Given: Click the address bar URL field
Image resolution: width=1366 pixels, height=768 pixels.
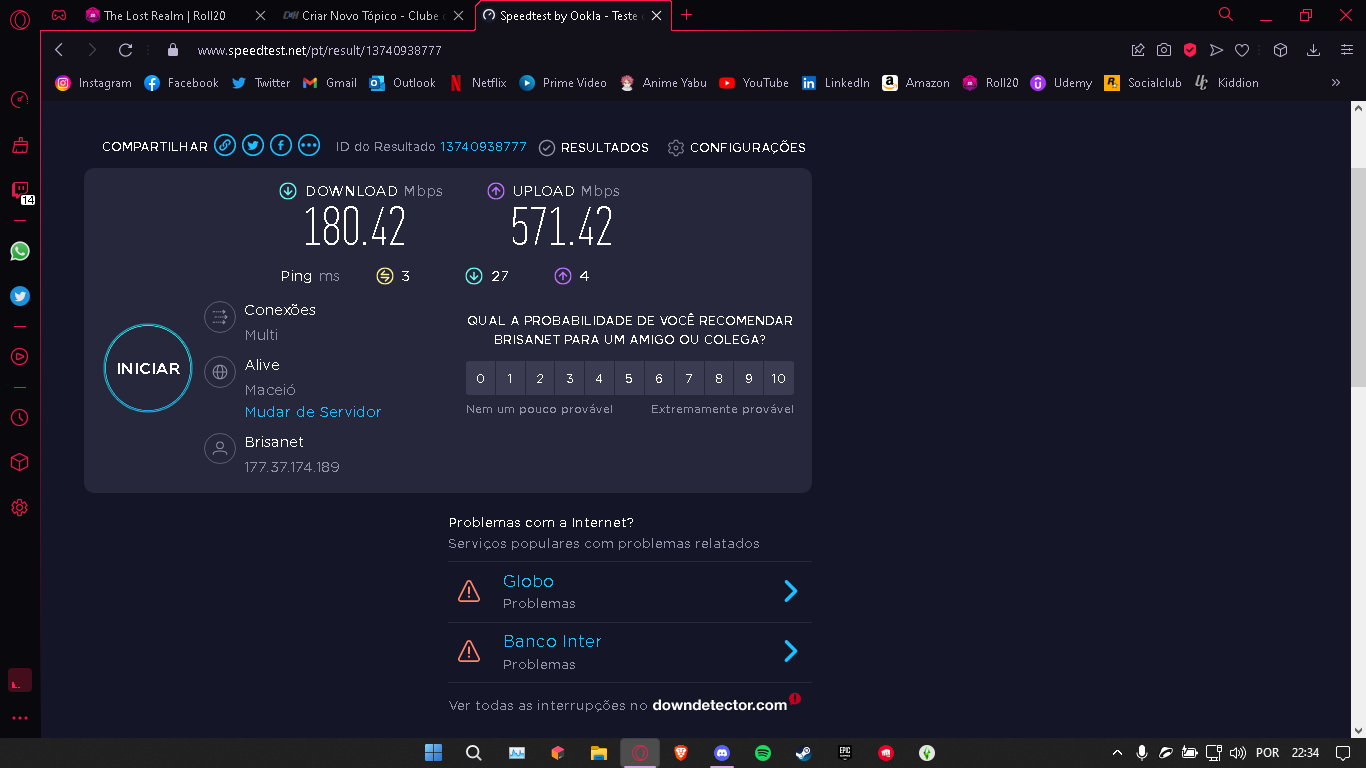Looking at the screenshot, I should pyautogui.click(x=640, y=50).
